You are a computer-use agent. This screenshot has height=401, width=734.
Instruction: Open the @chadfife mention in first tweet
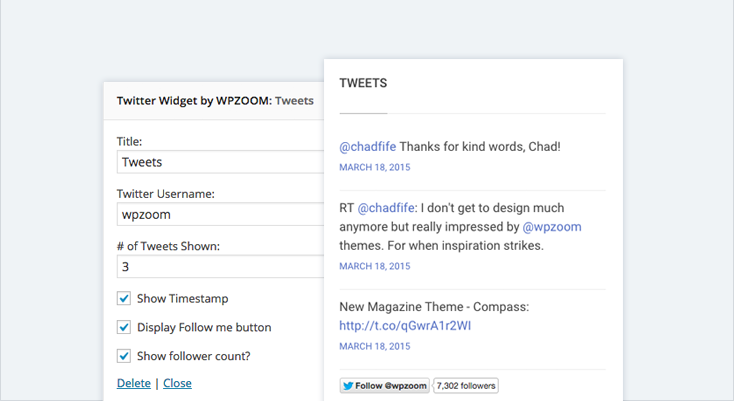[x=367, y=147]
